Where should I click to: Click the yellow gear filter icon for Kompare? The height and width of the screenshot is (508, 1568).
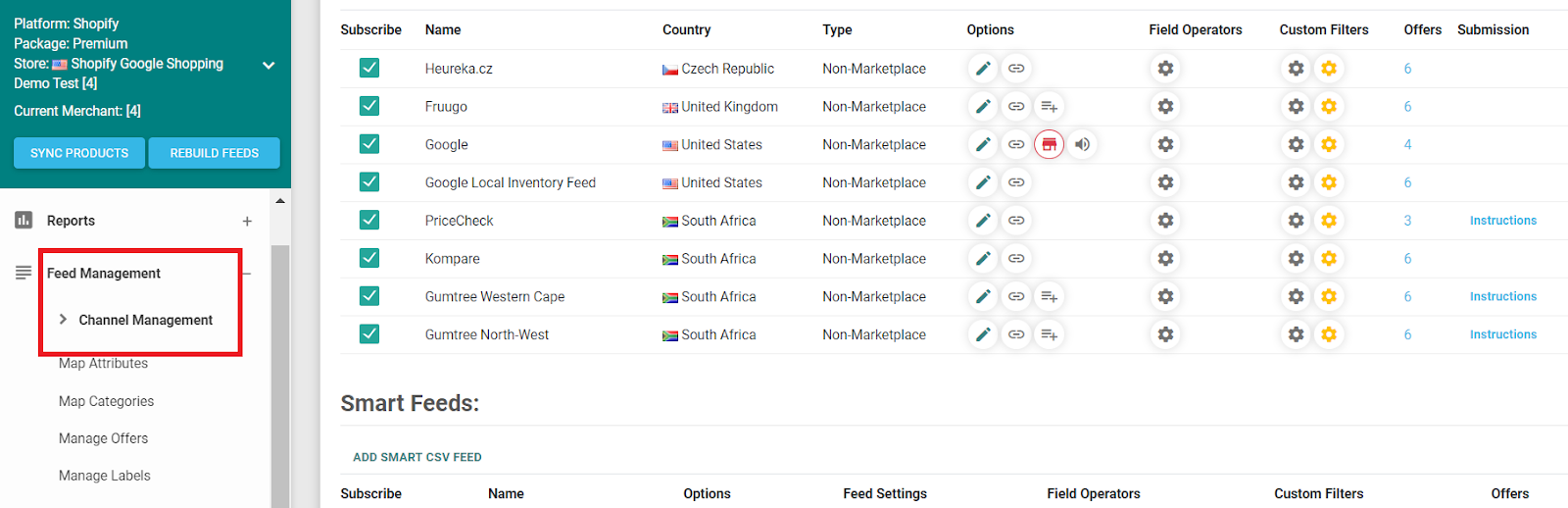point(1329,259)
